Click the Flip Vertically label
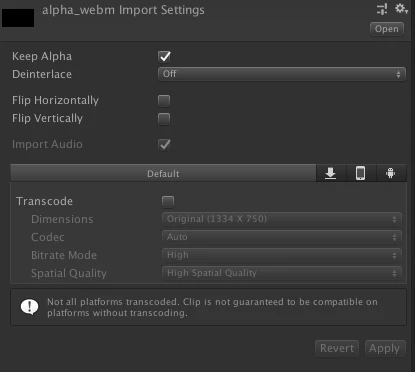The width and height of the screenshot is (415, 372). point(47,118)
